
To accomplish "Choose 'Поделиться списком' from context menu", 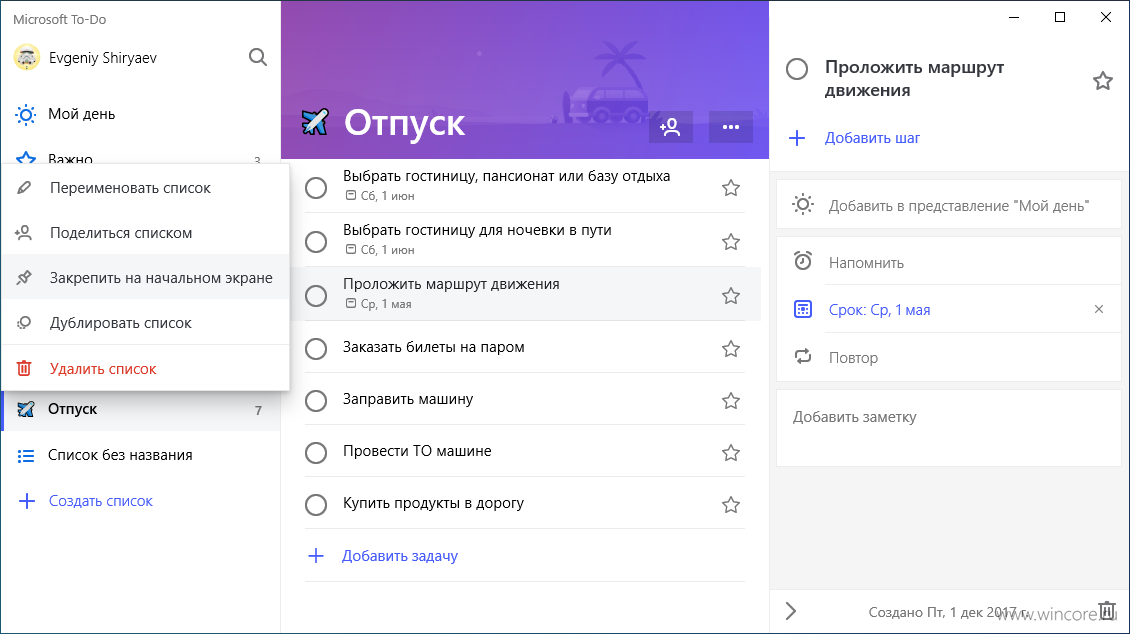I will point(146,233).
